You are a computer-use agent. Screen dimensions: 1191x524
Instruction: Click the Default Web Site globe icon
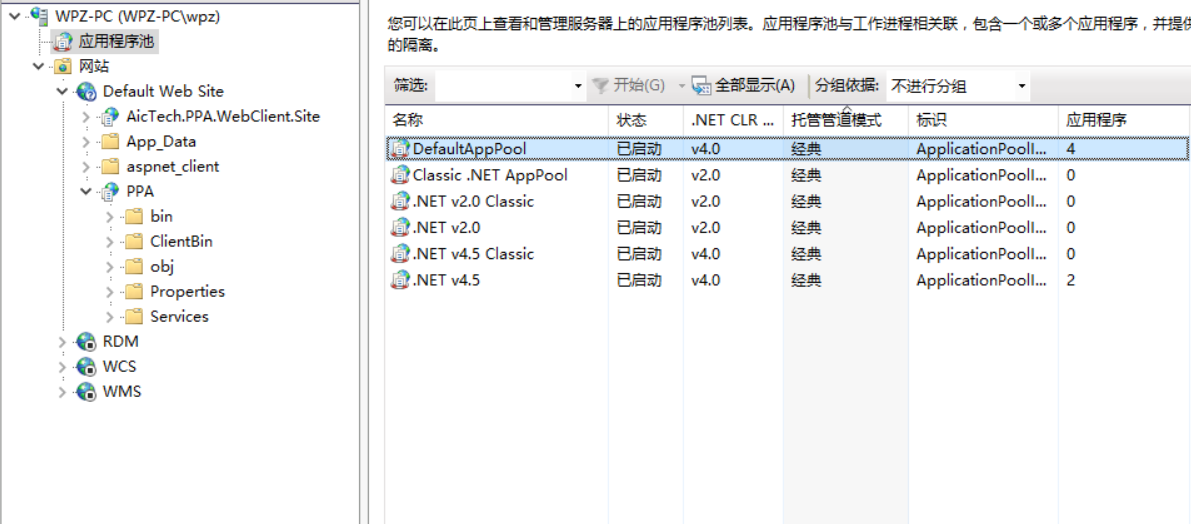tap(87, 92)
